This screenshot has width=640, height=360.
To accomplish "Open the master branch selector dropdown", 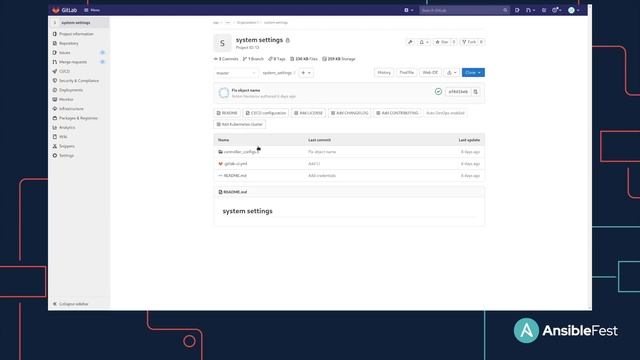I will [236, 73].
